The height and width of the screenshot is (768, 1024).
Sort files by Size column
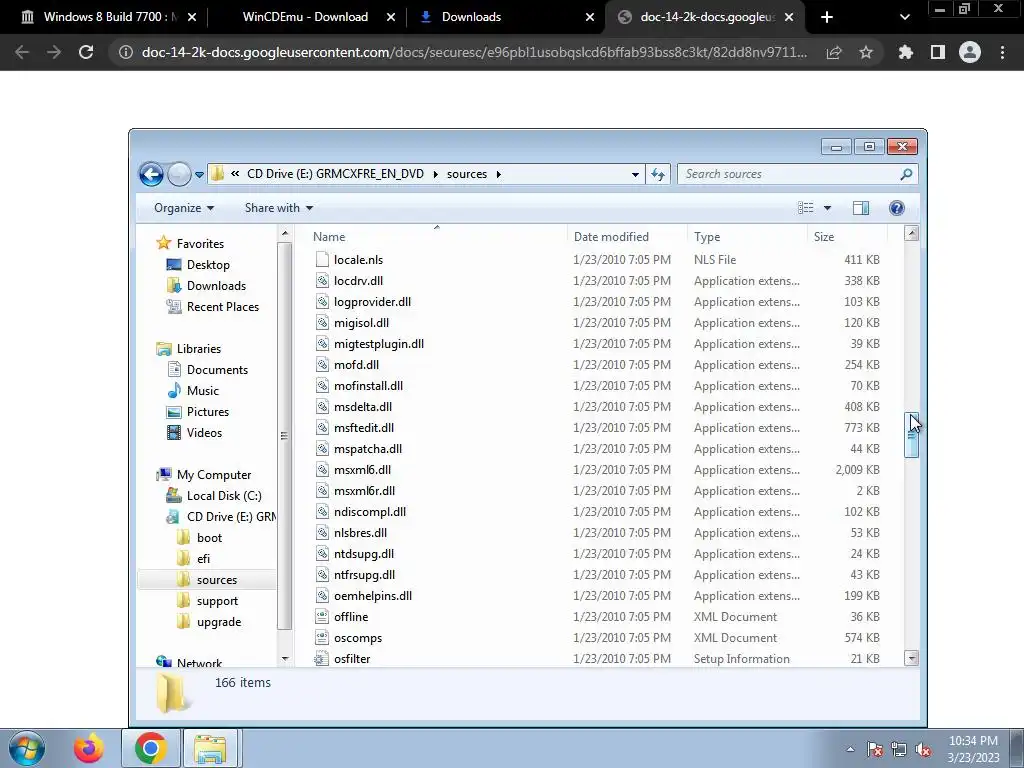coord(847,237)
